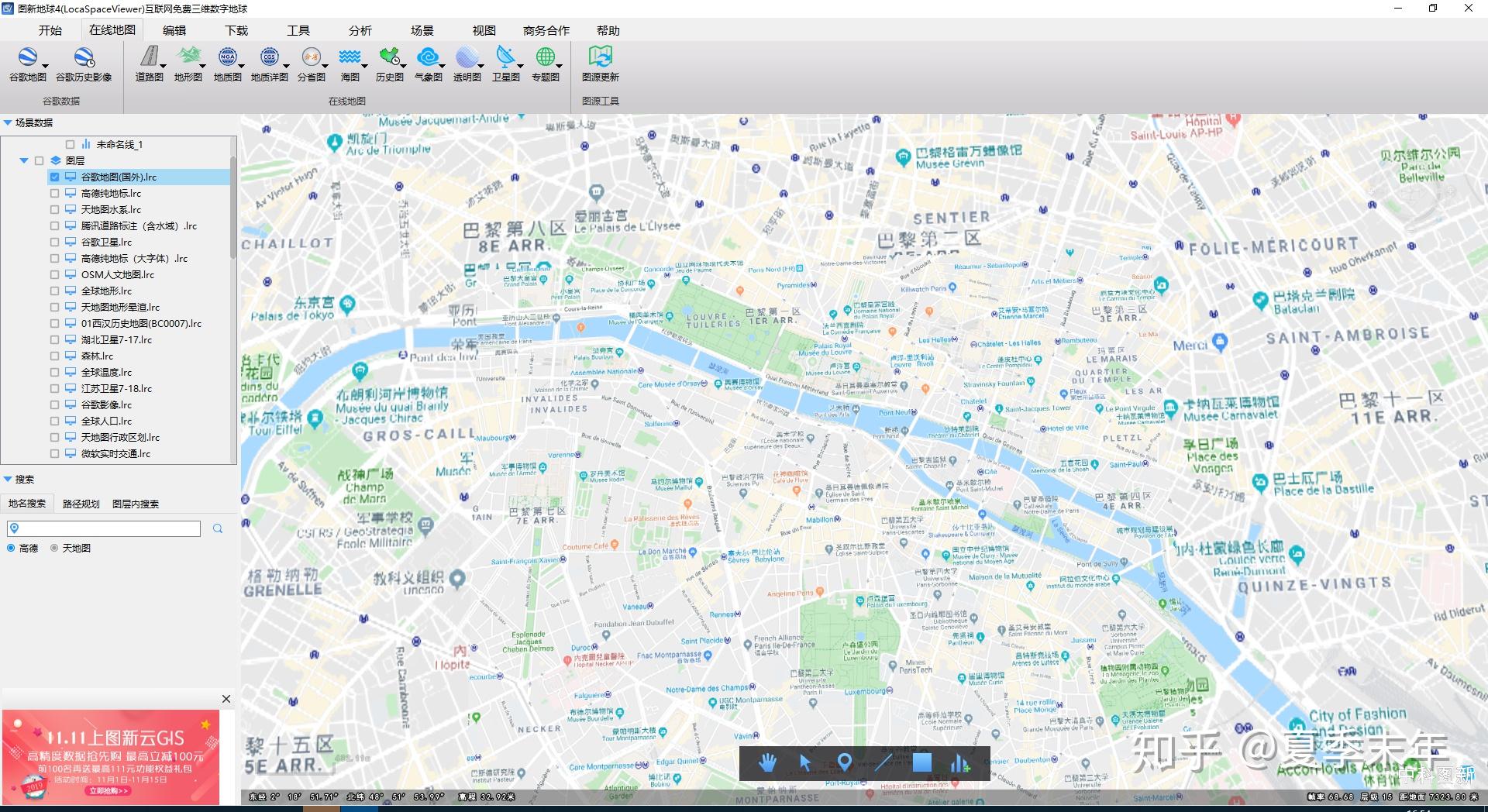Open the 编辑 ribbon tab
Viewport: 1488px width, 812px height.
pos(174,30)
